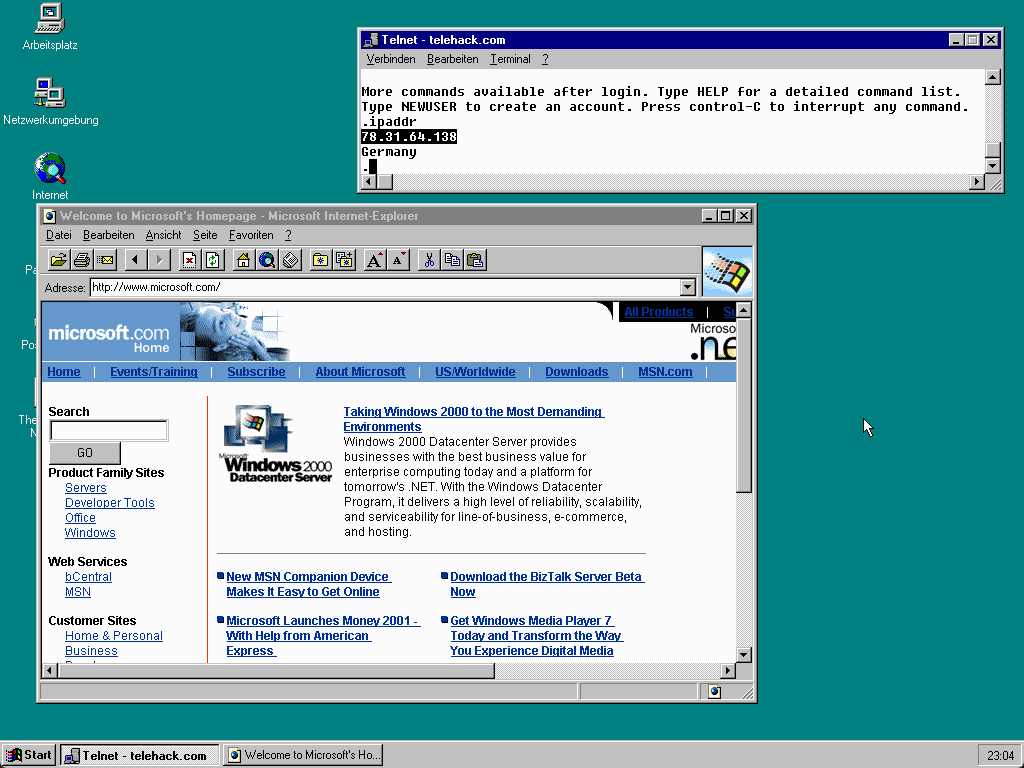This screenshot has height=768, width=1024.
Task: Open the MSN.com navigation link
Action: tap(665, 372)
